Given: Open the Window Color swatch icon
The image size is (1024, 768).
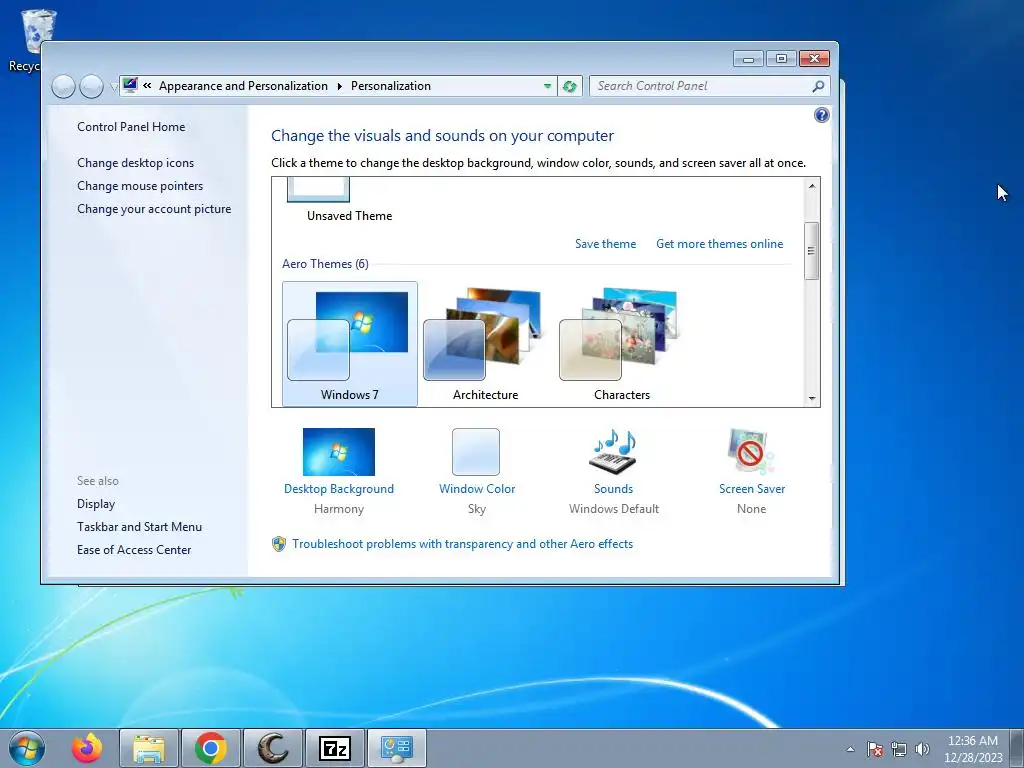Looking at the screenshot, I should click(476, 451).
